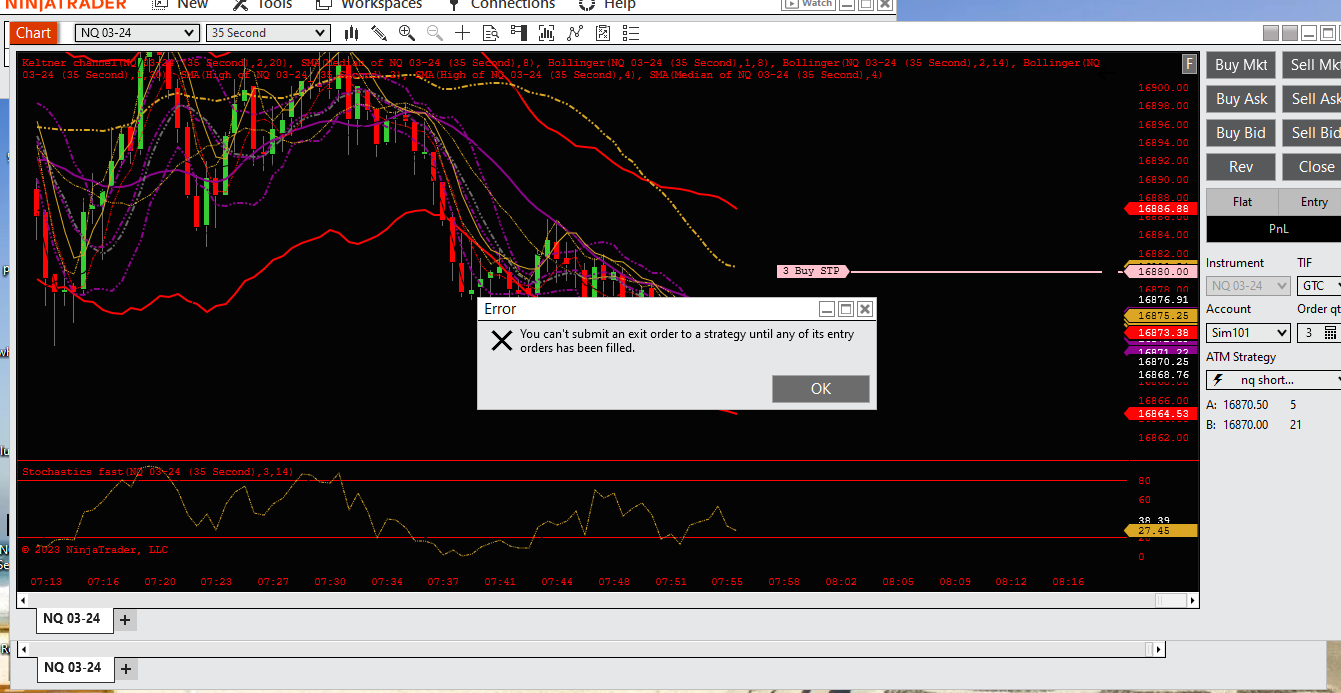Click the Sell Ask button

pos(1312,99)
